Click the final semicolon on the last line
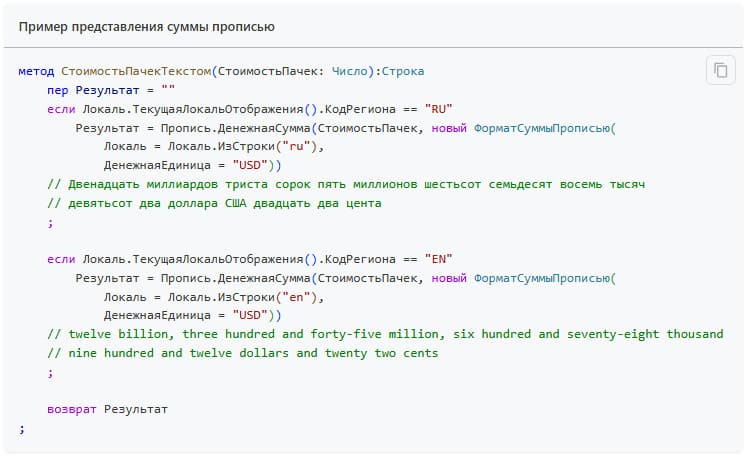 click(21, 428)
